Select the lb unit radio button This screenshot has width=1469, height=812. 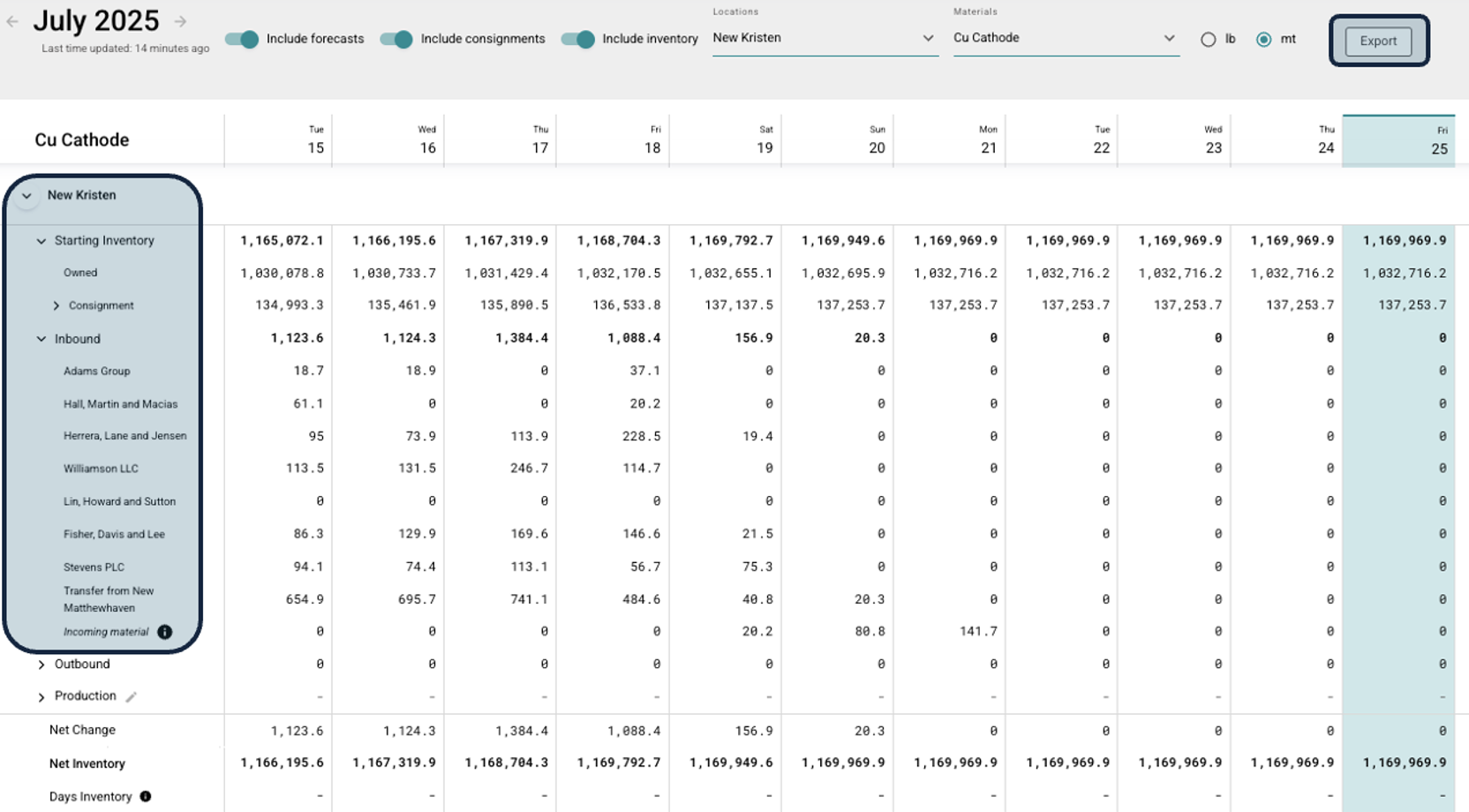click(1207, 39)
